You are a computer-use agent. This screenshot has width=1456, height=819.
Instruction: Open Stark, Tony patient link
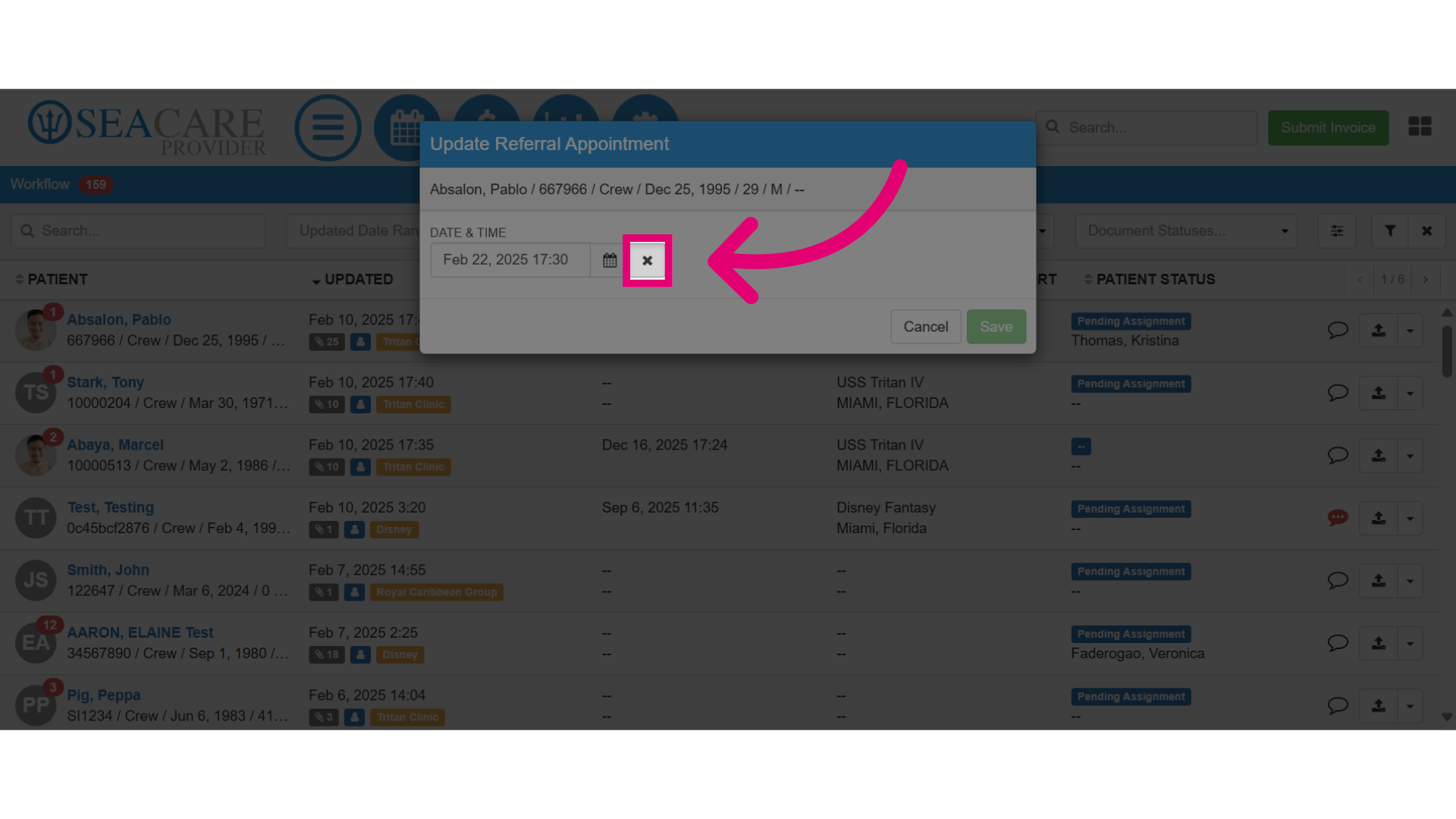[105, 382]
